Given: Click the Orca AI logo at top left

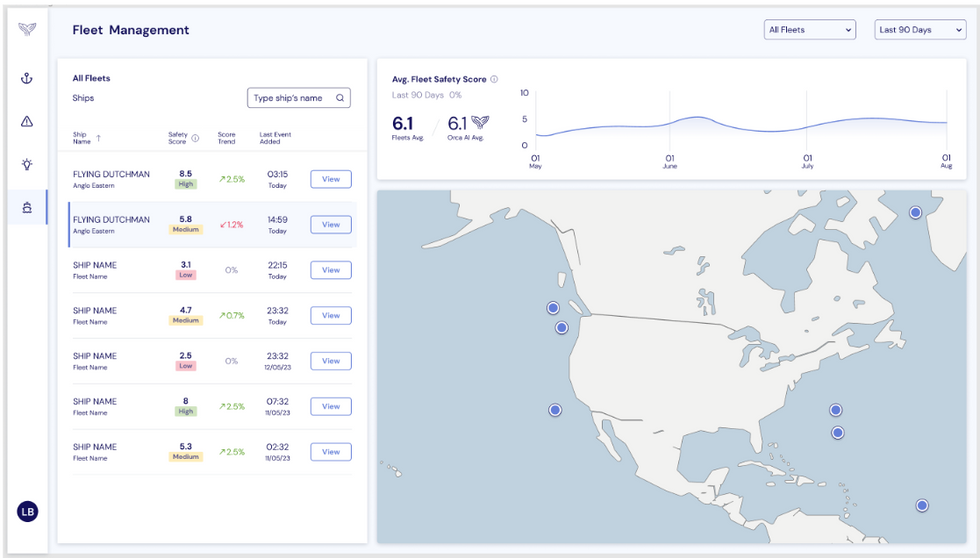Looking at the screenshot, I should 27,29.
